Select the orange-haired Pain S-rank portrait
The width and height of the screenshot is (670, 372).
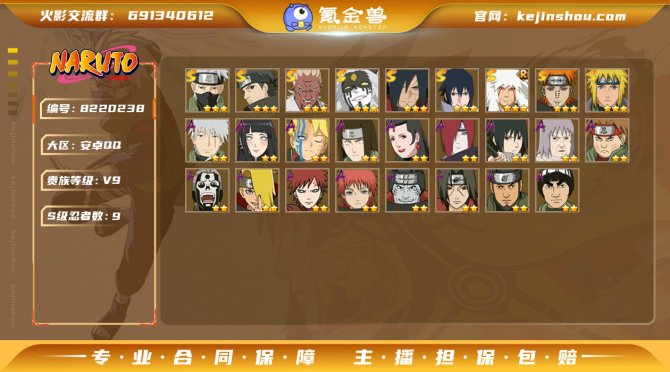point(557,91)
